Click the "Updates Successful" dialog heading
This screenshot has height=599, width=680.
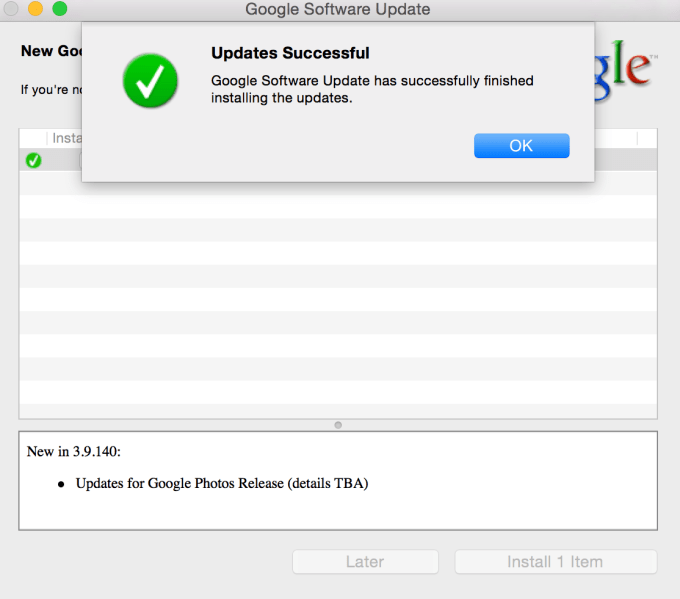pyautogui.click(x=290, y=53)
